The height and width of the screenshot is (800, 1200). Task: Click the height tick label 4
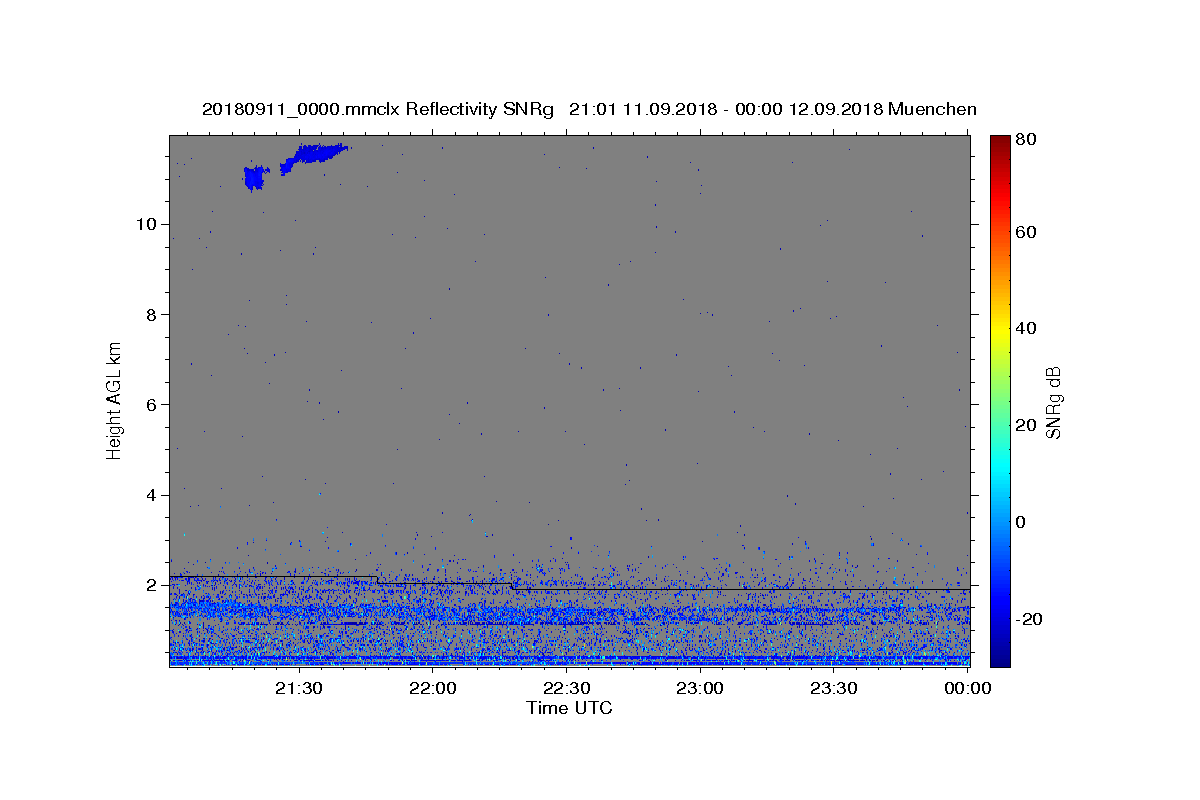coord(150,495)
